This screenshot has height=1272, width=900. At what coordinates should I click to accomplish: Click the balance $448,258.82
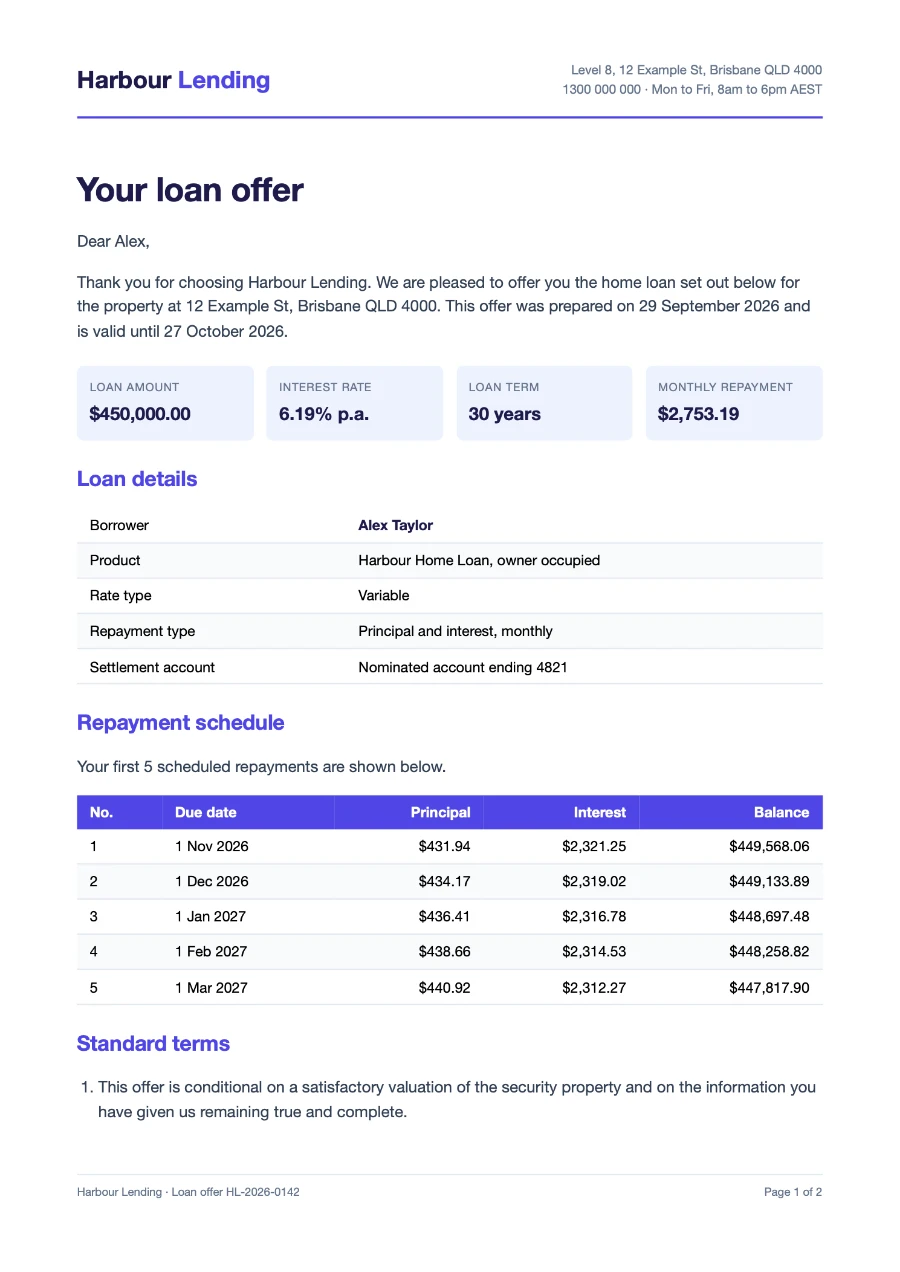[769, 951]
